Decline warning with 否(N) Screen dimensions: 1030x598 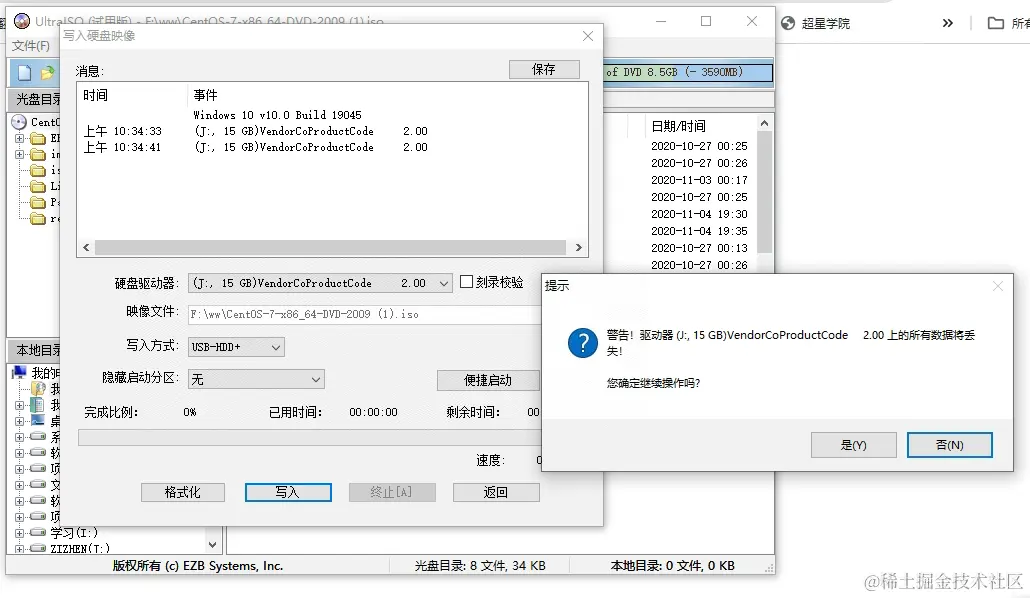coord(949,445)
